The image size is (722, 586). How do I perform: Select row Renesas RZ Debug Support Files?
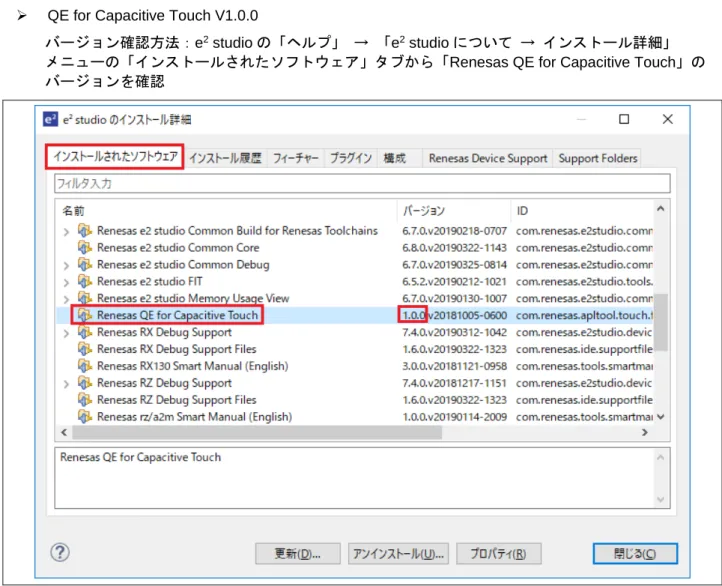pos(355,400)
